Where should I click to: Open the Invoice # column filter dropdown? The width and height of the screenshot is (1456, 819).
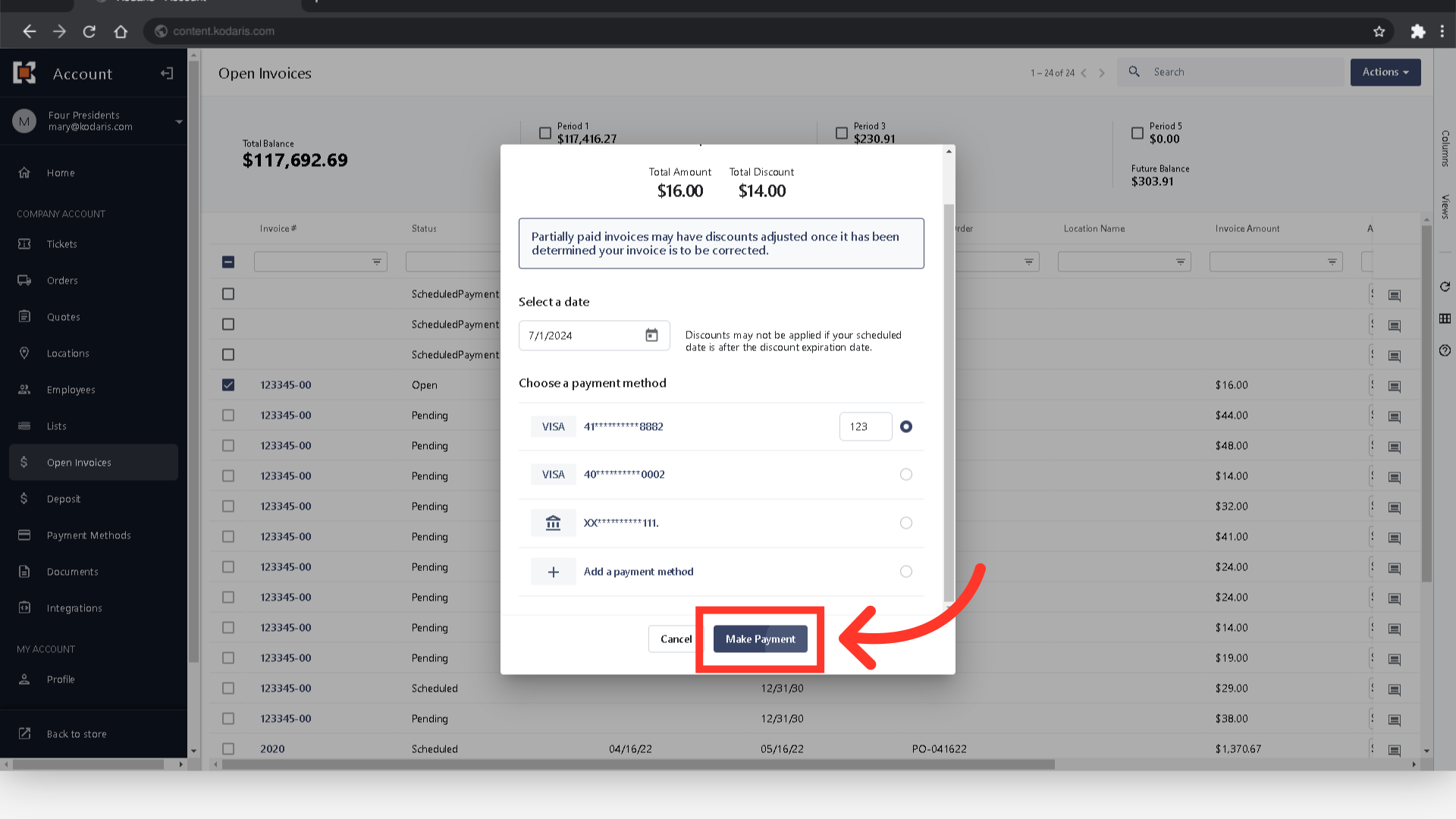point(376,262)
